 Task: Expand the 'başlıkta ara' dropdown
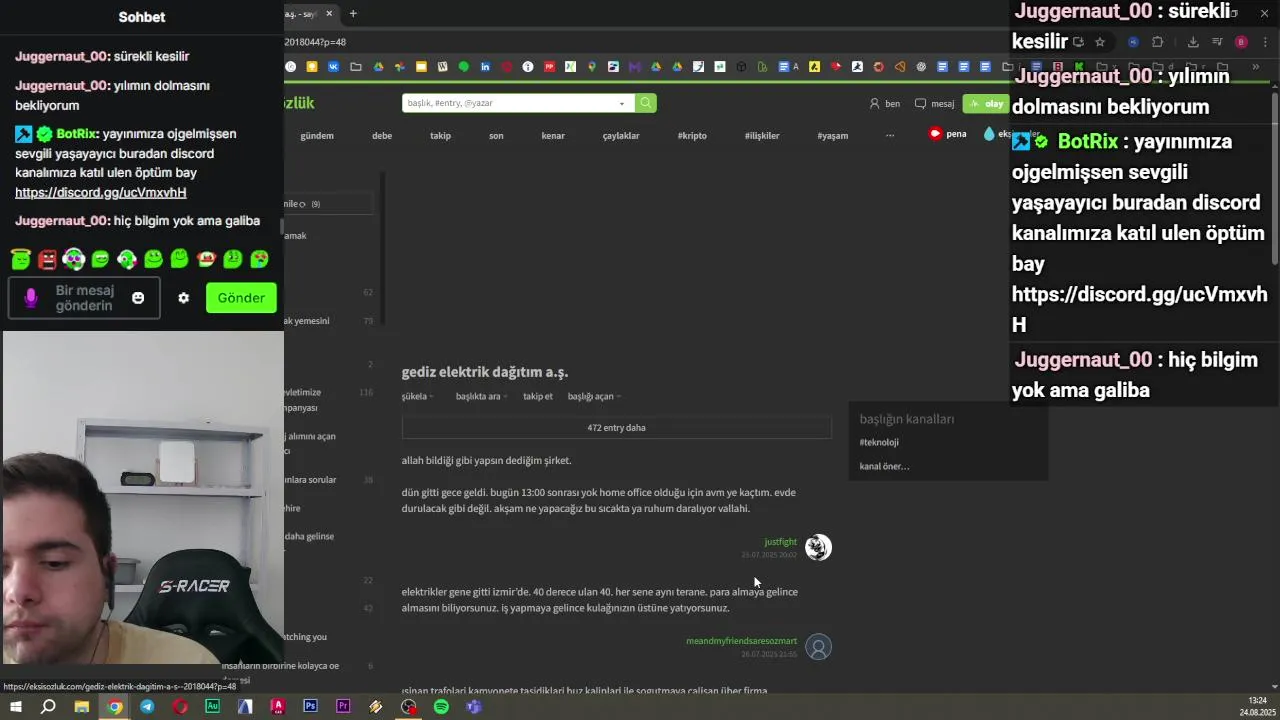pyautogui.click(x=481, y=396)
